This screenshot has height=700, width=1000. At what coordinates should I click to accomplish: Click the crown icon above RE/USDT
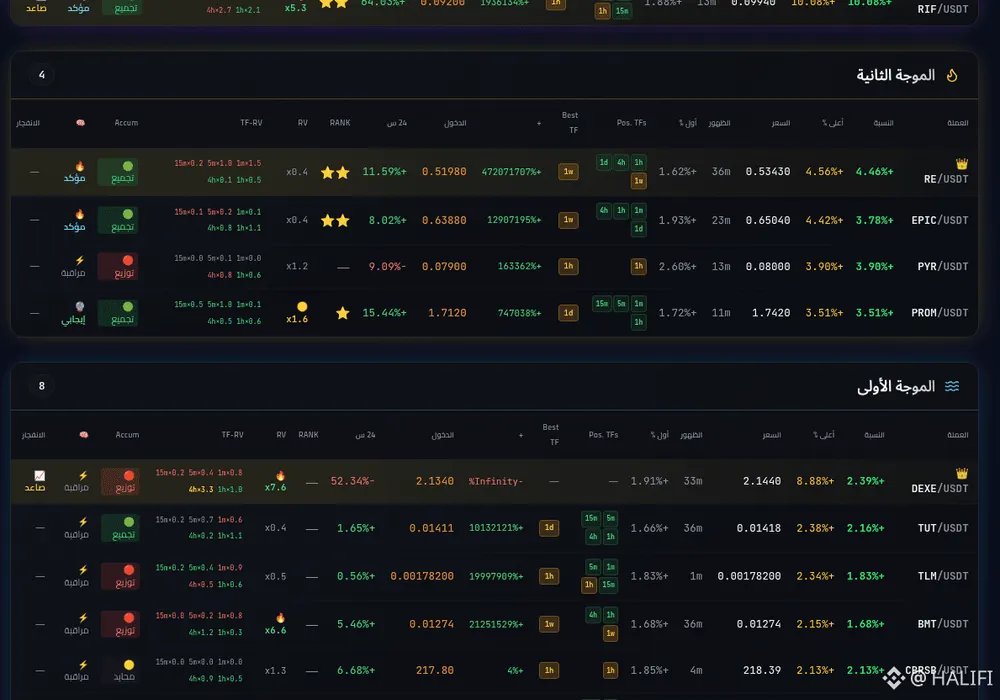point(962,164)
